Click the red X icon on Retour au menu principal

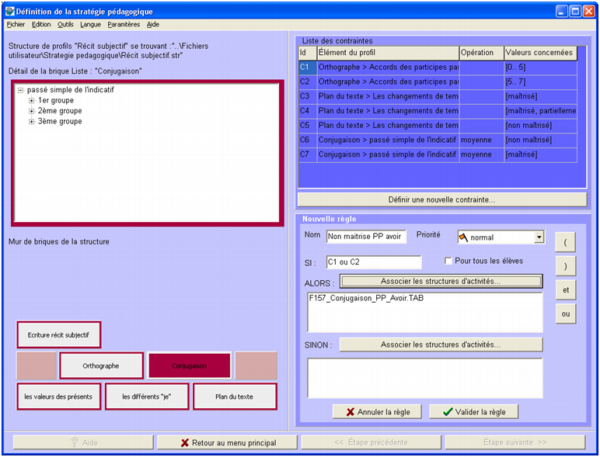point(186,442)
